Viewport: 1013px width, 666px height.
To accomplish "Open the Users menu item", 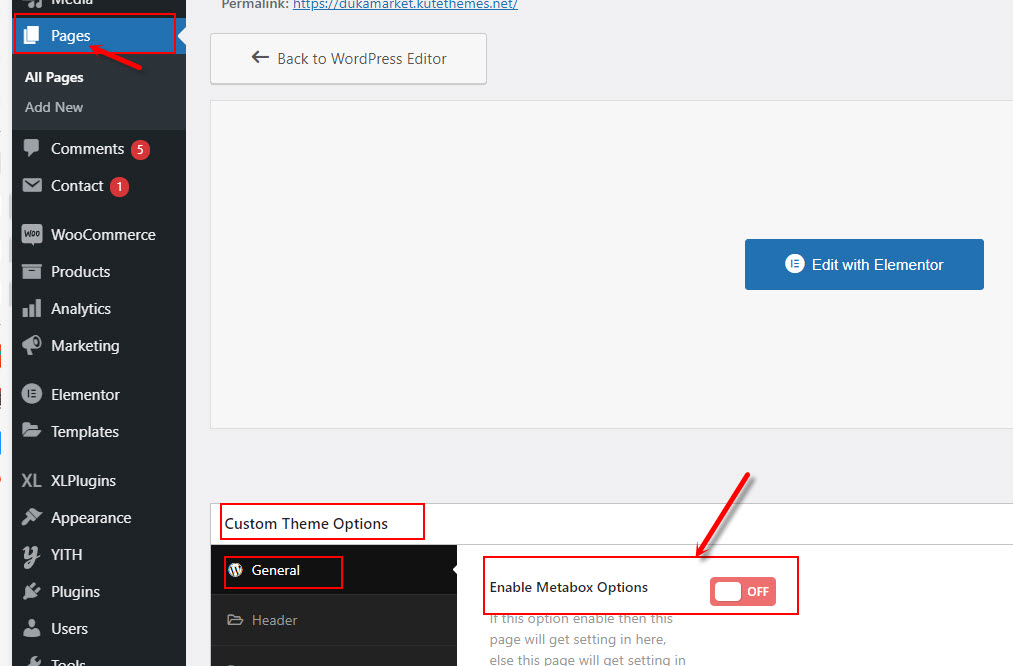I will 99,629.
